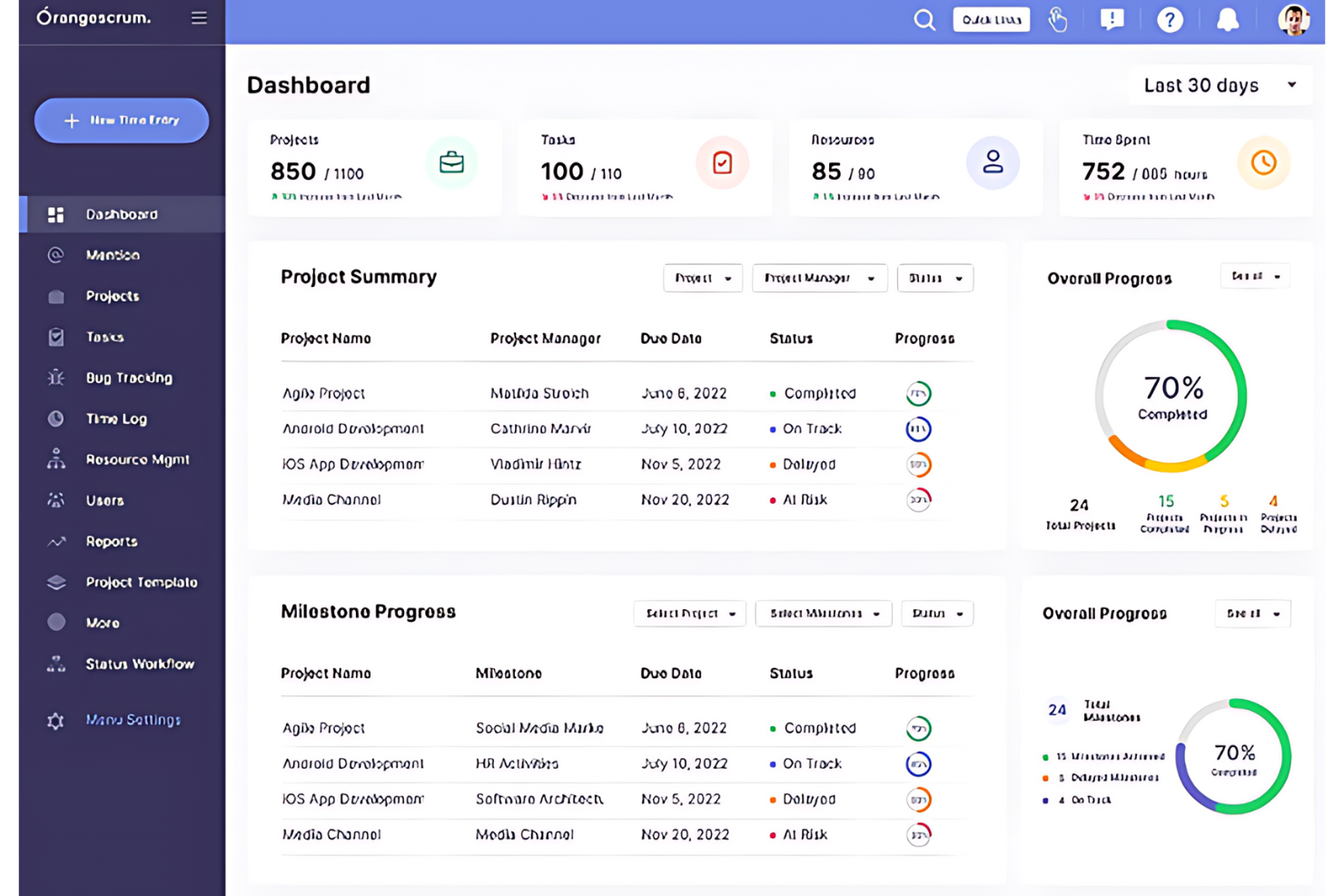
Task: Open the notifications bell
Action: pos(1228,19)
